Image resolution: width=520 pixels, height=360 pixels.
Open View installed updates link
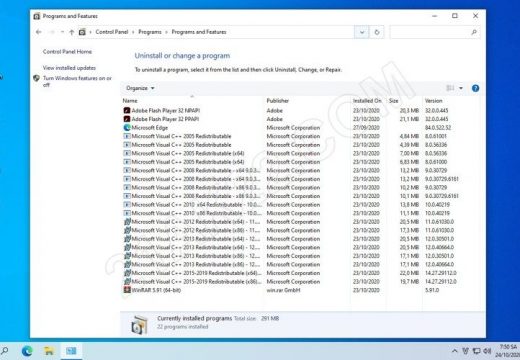(69, 68)
